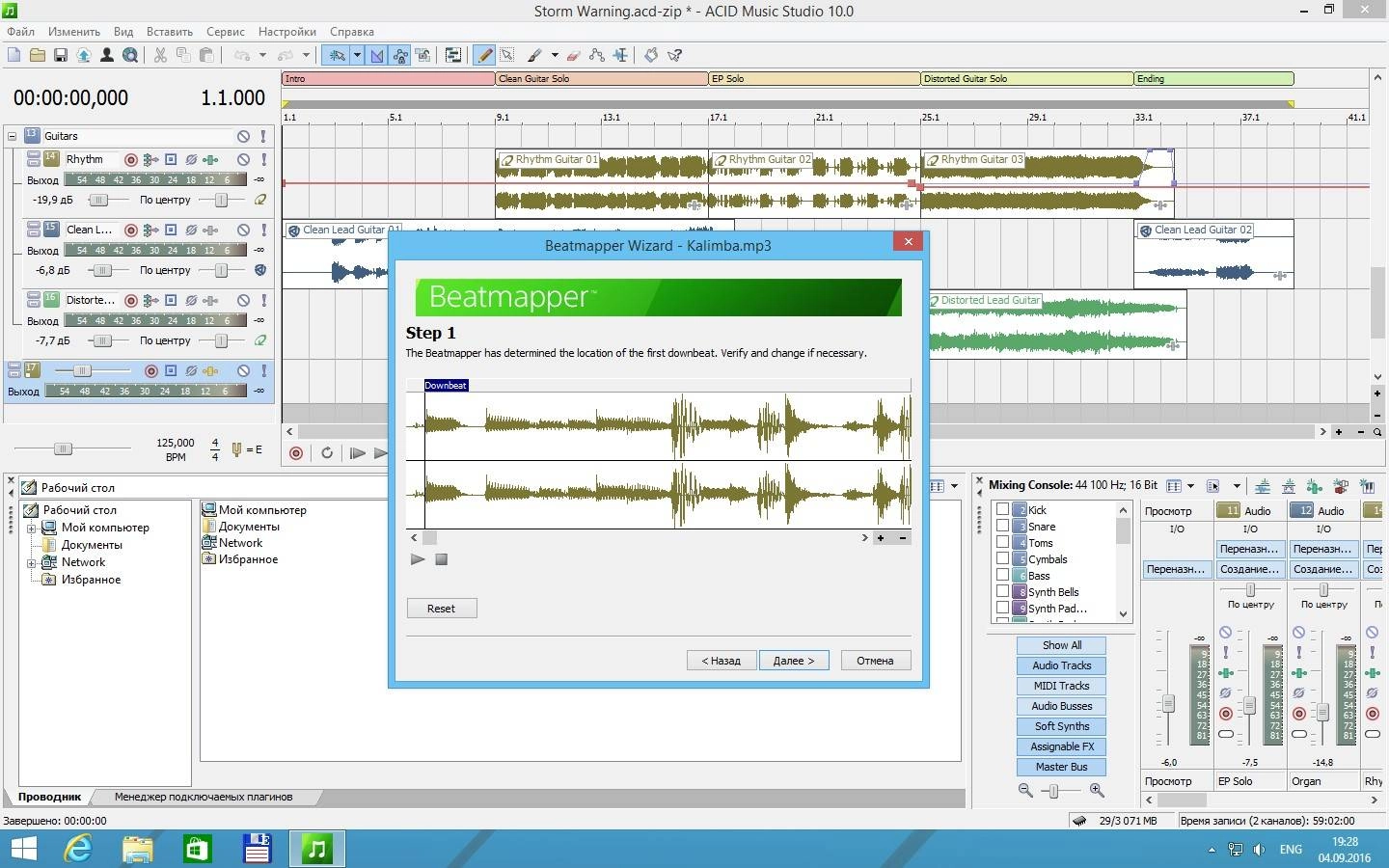Screen dimensions: 1389x868
Task: Switch to Менеджер подключаемых плагинов tab
Action: [204, 797]
